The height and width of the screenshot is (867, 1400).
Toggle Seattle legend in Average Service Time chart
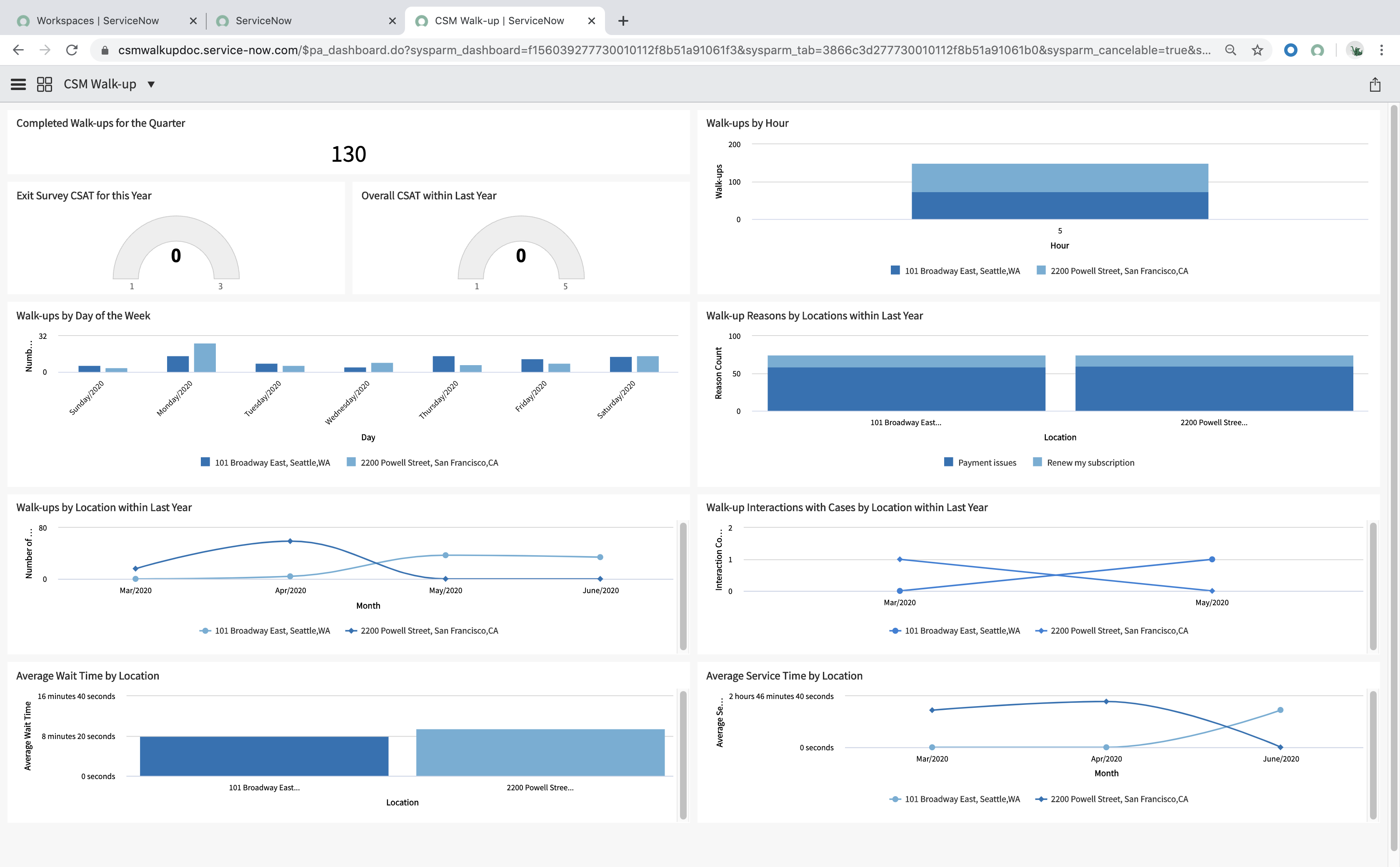955,799
